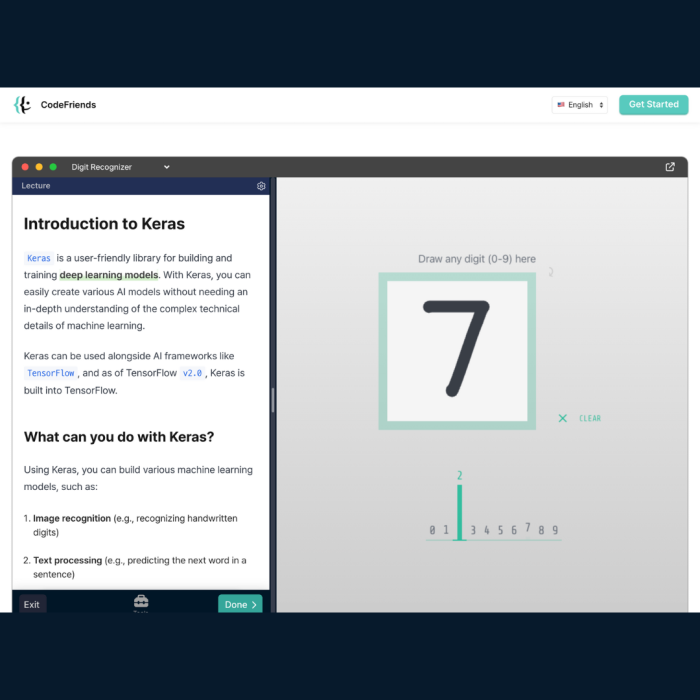Expand the Digit Recognizer title dropdown
The width and height of the screenshot is (700, 700).
pyautogui.click(x=167, y=167)
